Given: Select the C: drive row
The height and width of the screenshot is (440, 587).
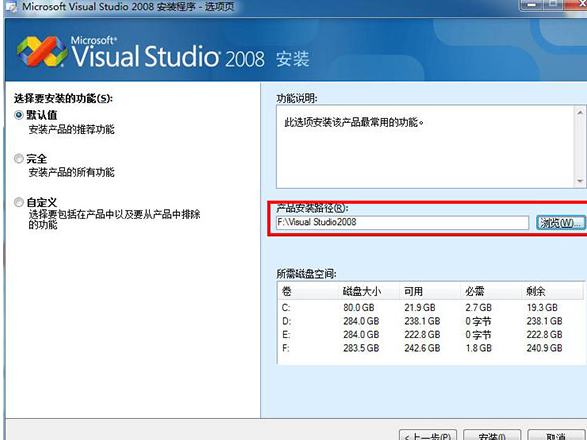Looking at the screenshot, I should [431, 307].
